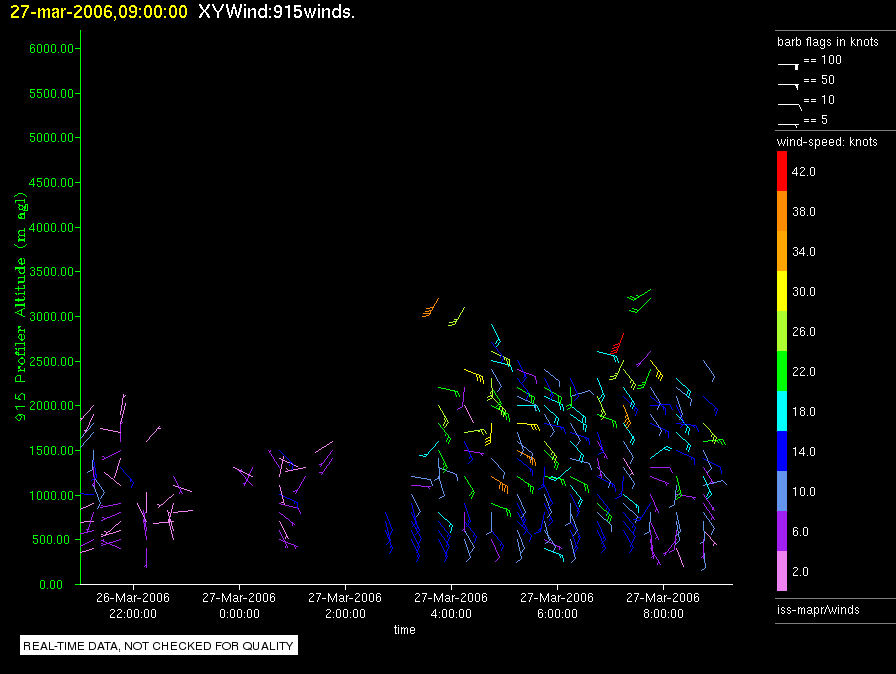This screenshot has height=674, width=896.
Task: Click the '10.0' color scale value
Action: click(x=803, y=491)
